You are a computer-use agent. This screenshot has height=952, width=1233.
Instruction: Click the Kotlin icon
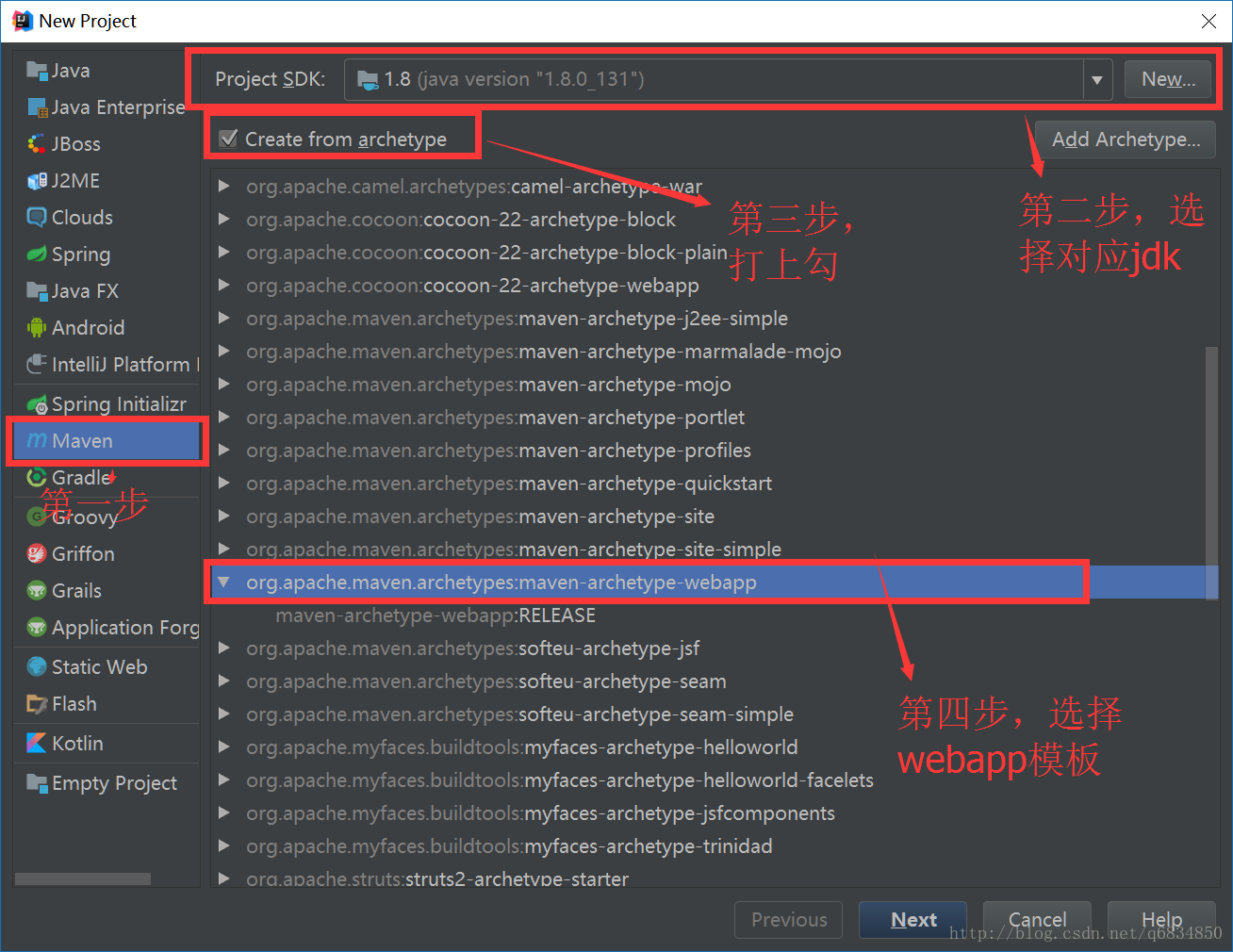click(37, 744)
